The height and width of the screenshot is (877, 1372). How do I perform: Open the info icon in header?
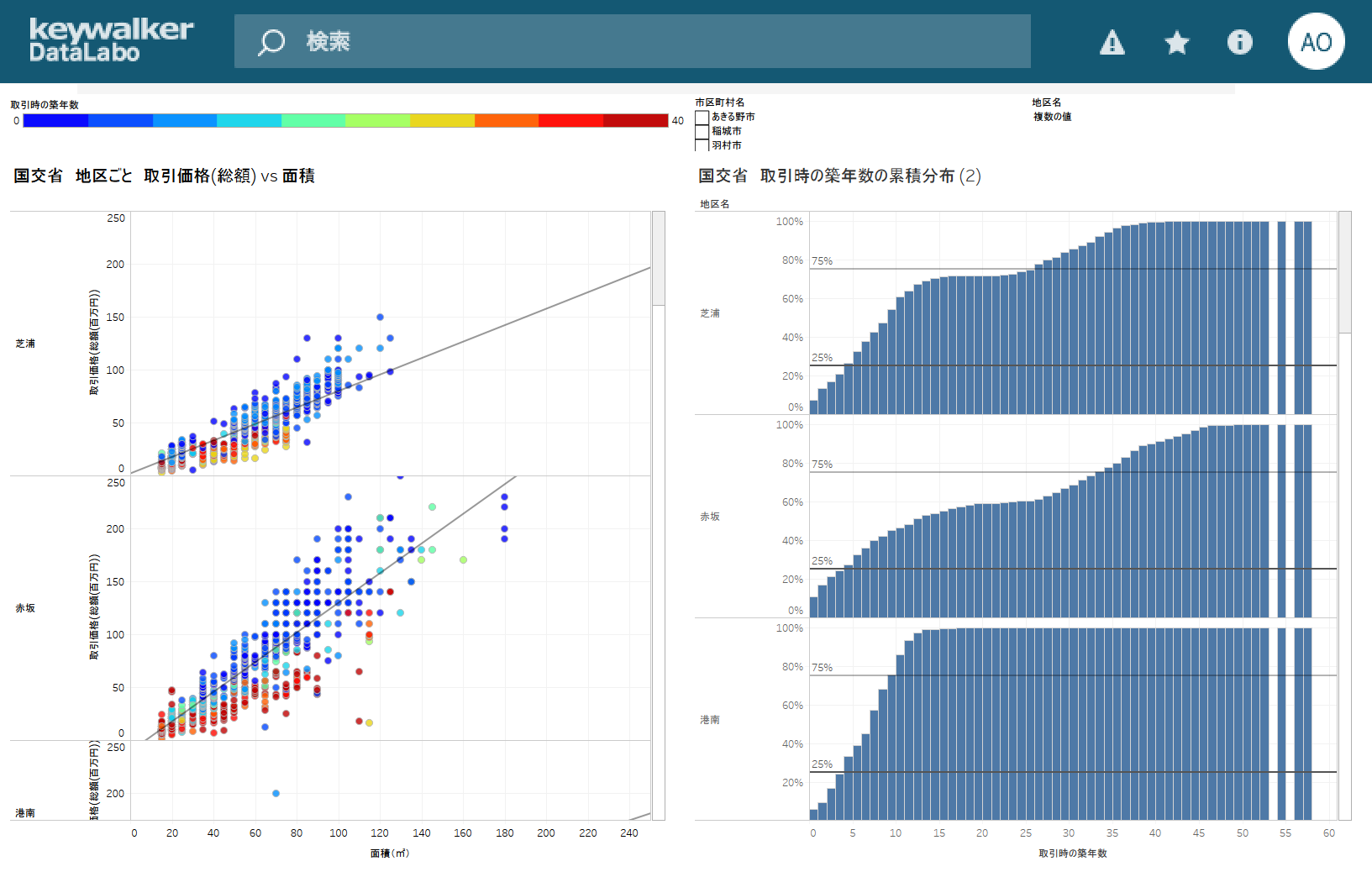1240,42
